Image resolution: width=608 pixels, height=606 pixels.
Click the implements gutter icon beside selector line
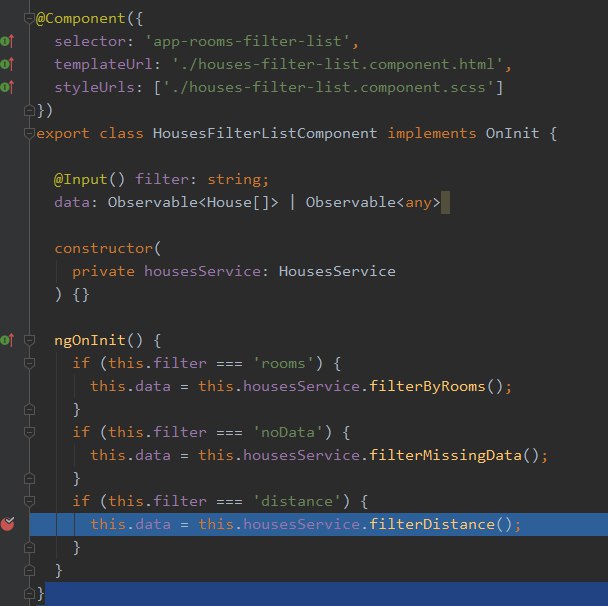click(x=7, y=41)
